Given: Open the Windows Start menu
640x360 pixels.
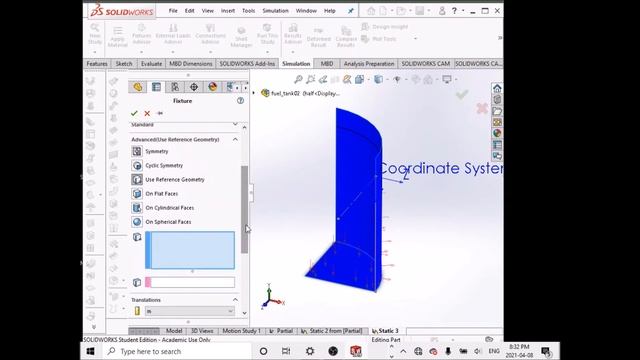Looking at the screenshot, I should pyautogui.click(x=91, y=351).
